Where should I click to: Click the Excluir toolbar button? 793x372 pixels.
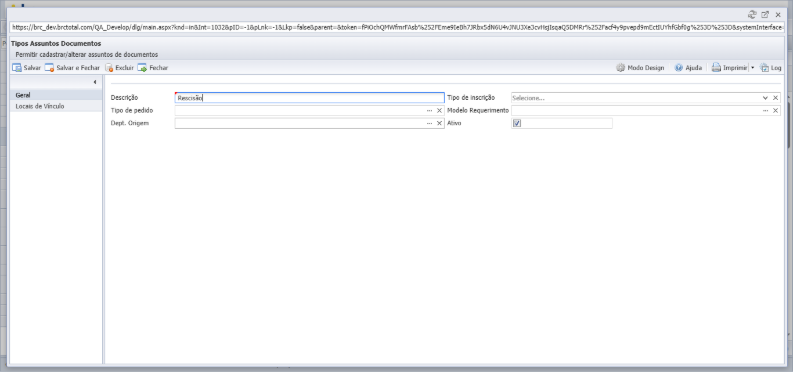pyautogui.click(x=119, y=68)
